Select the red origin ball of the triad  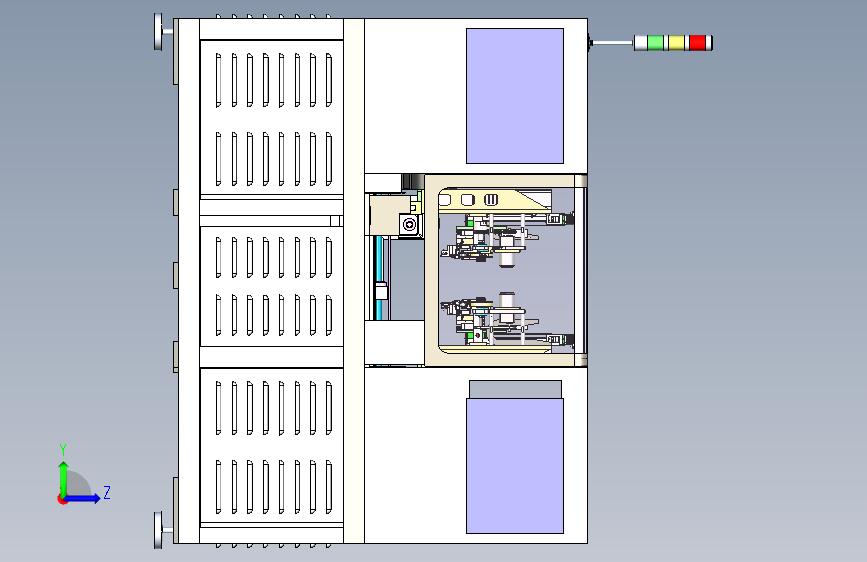62,499
